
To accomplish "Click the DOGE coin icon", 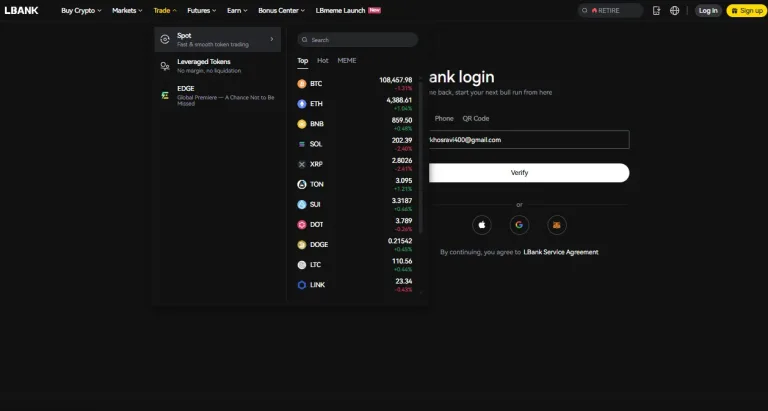I will pos(302,244).
